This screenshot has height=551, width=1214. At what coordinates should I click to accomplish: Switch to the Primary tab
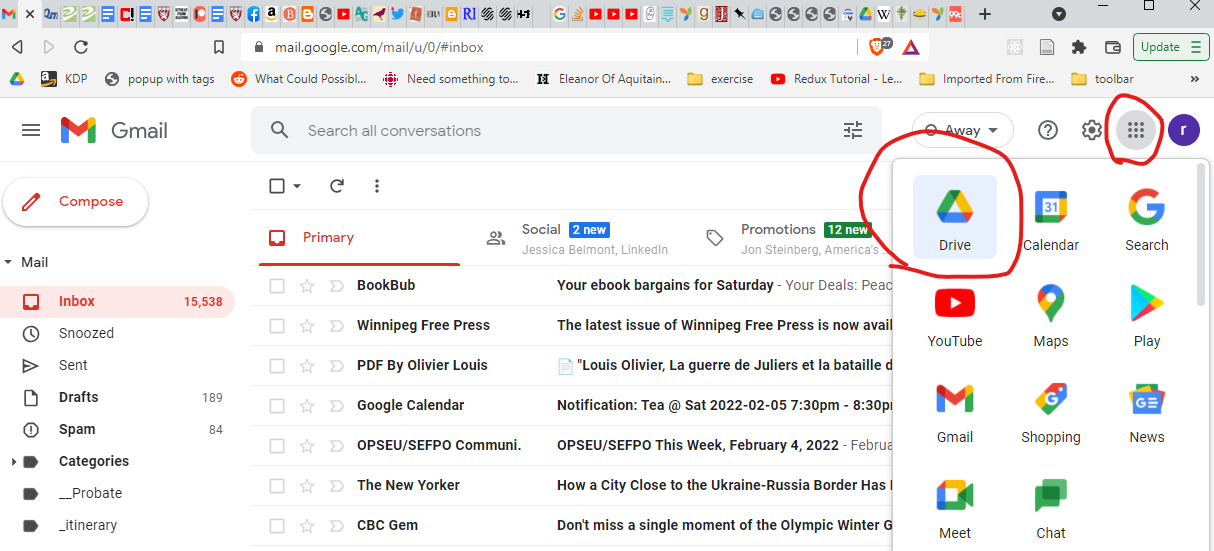(x=359, y=238)
